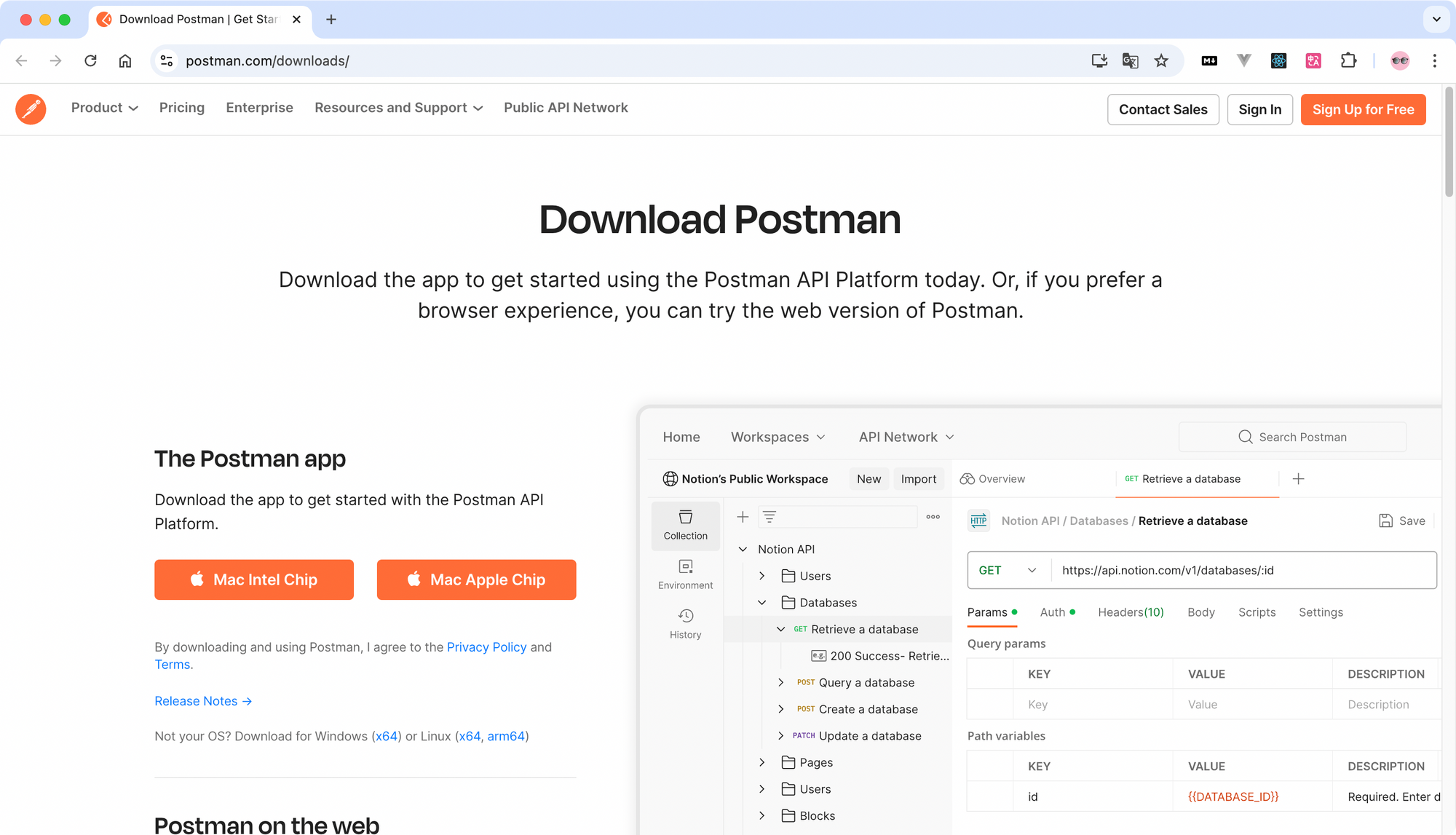Open the History panel in Postman sidebar
The height and width of the screenshot is (835, 1456).
[x=685, y=622]
